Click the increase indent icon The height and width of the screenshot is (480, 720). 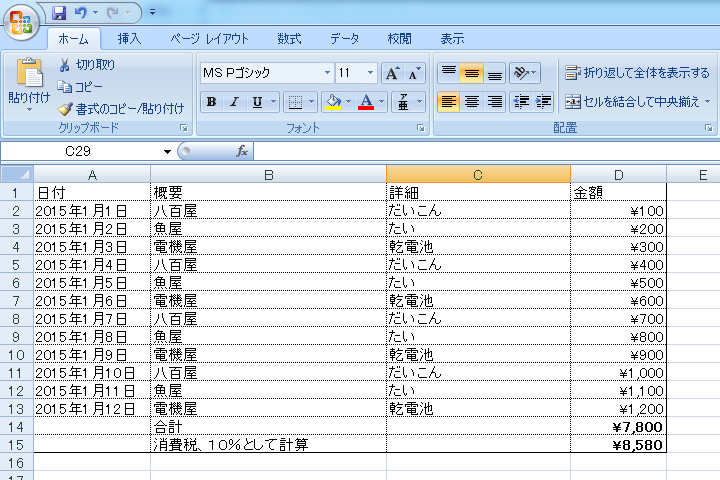coord(544,101)
